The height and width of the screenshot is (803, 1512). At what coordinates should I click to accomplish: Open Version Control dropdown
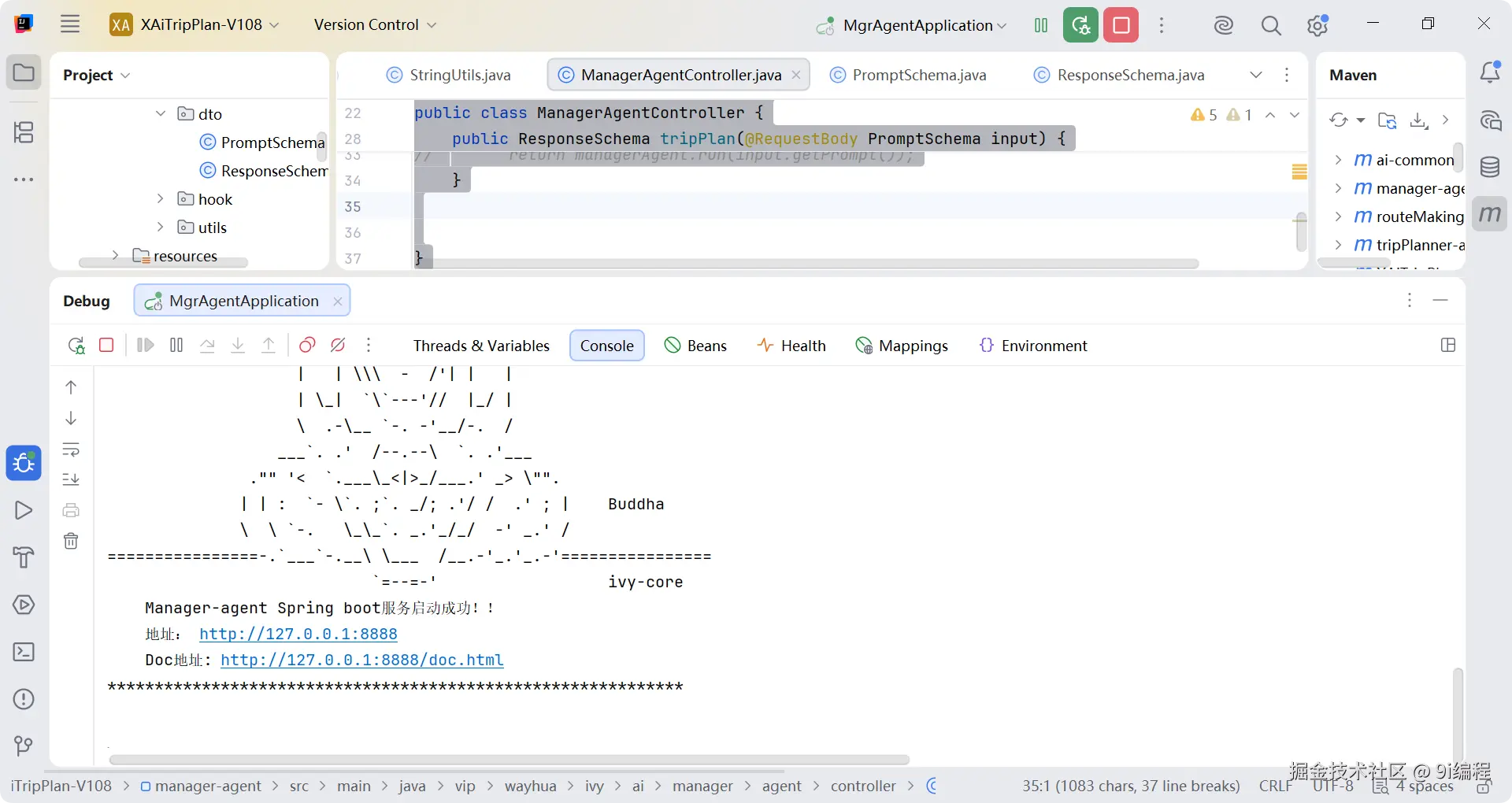pyautogui.click(x=375, y=24)
